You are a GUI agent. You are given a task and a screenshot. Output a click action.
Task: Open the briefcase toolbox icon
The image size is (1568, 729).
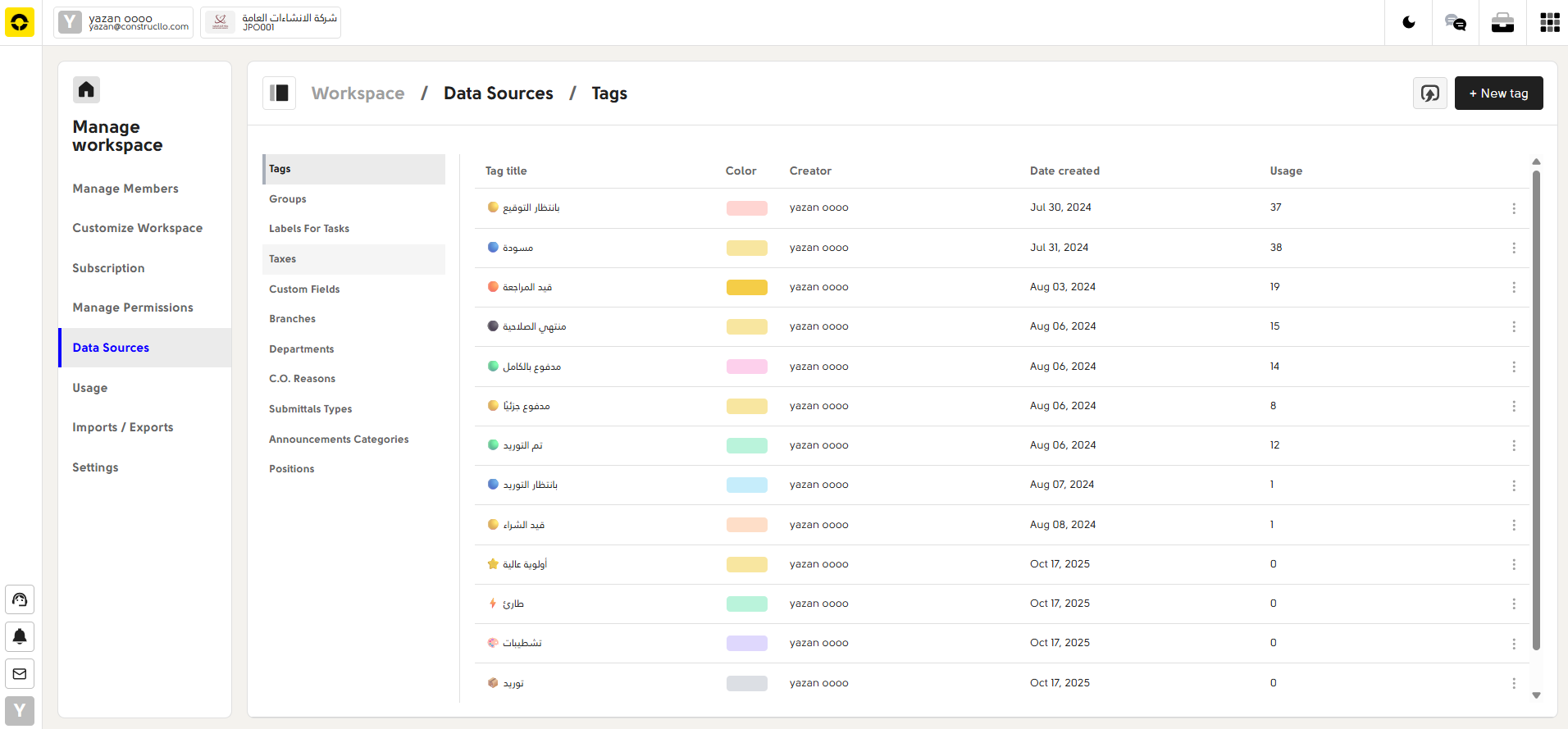pos(1502,22)
